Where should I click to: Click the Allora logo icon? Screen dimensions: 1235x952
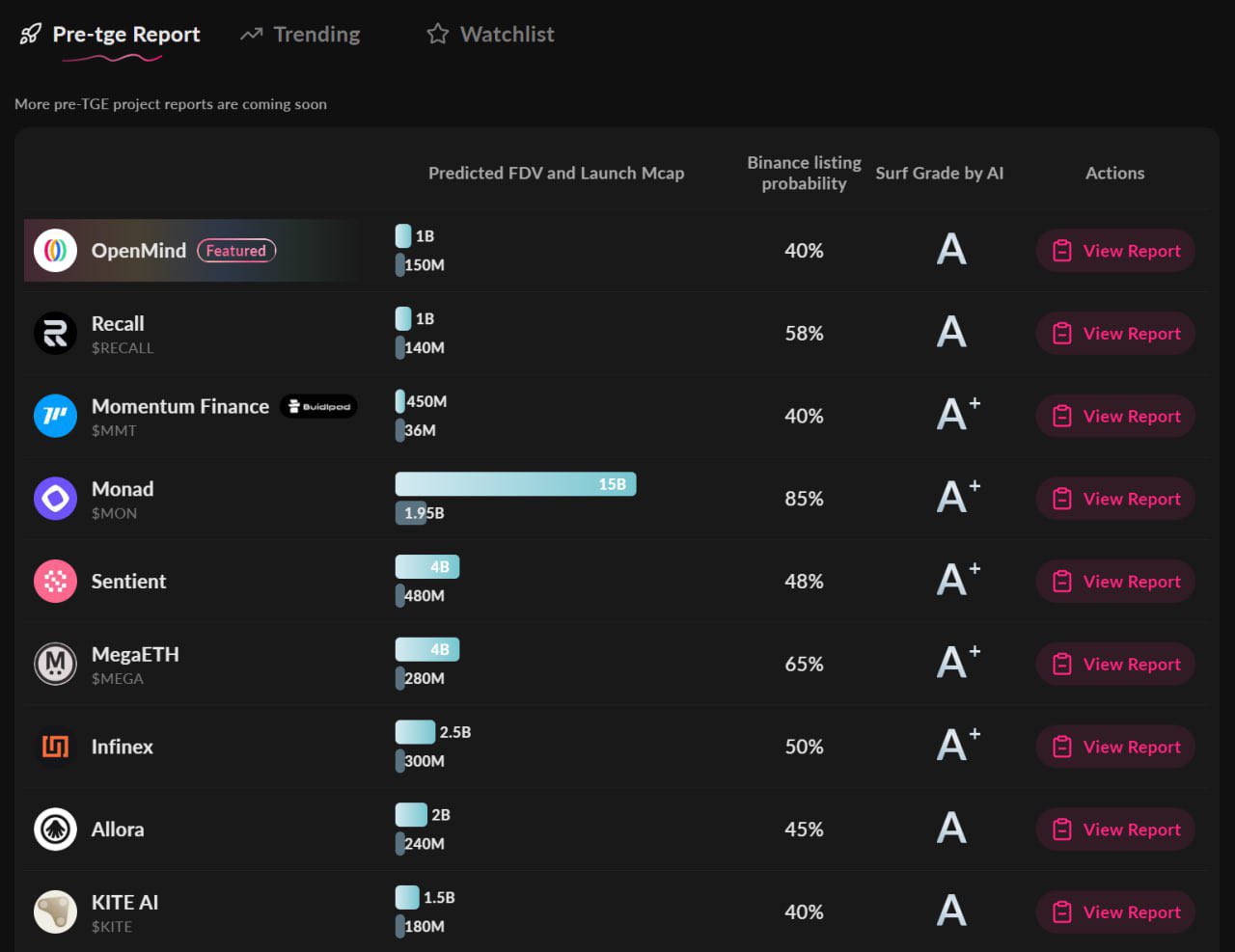[55, 830]
